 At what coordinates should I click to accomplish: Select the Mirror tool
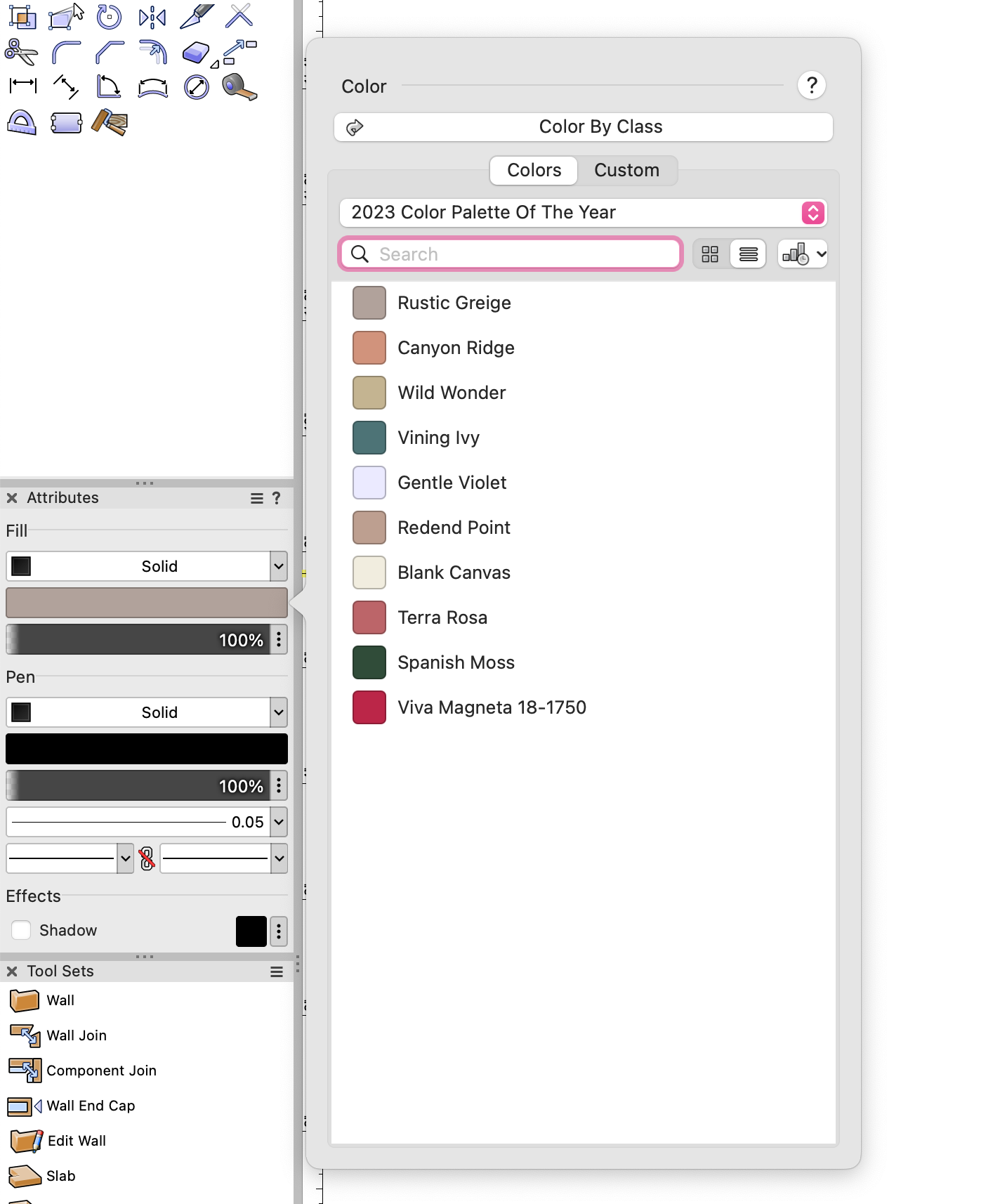(x=152, y=16)
